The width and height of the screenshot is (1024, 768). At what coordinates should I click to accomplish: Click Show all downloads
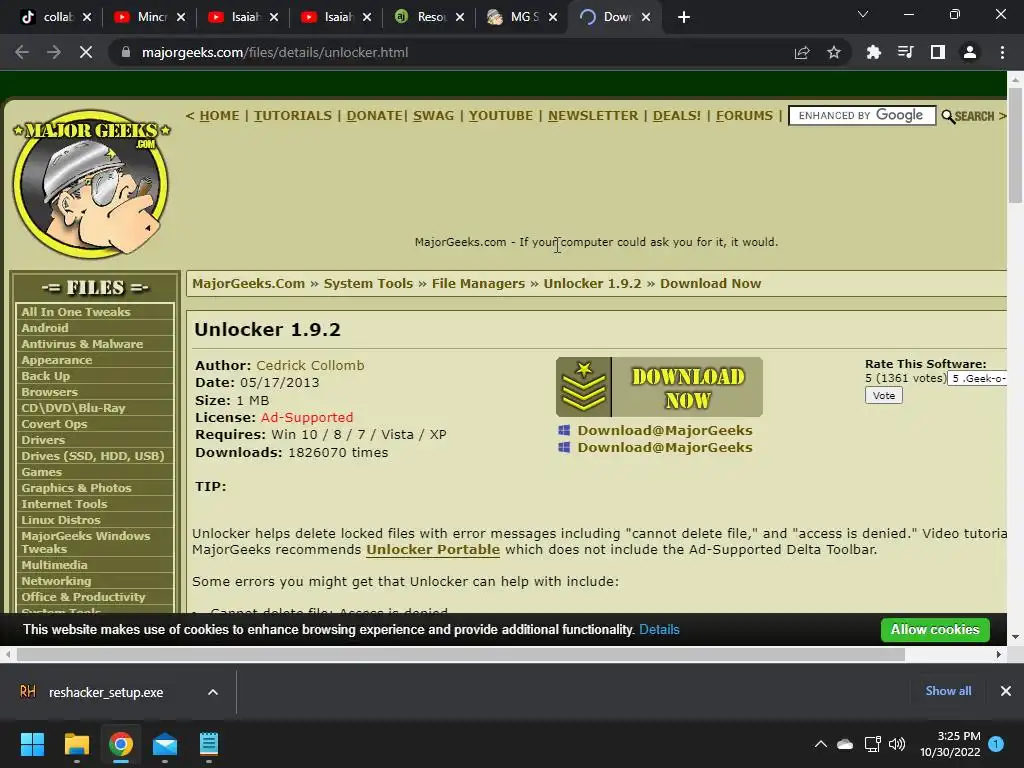pyautogui.click(x=948, y=690)
